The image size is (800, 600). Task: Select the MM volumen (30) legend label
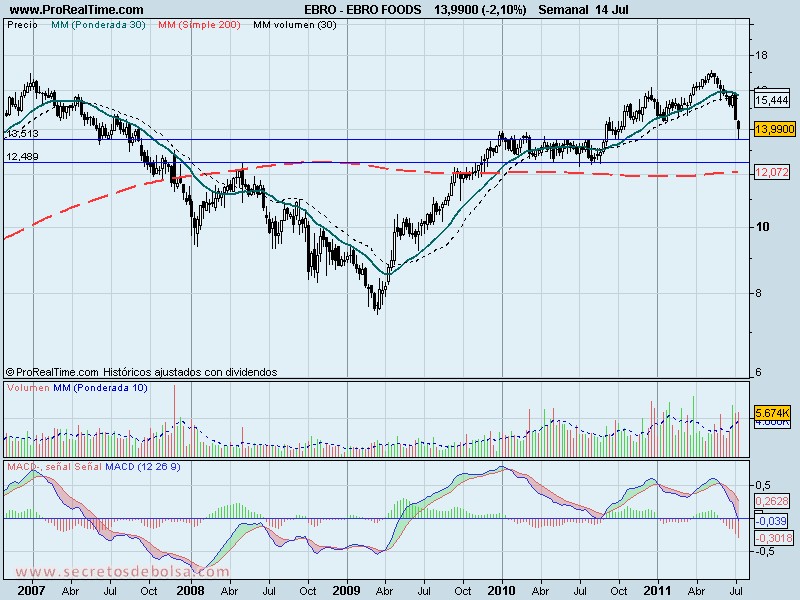[295, 24]
